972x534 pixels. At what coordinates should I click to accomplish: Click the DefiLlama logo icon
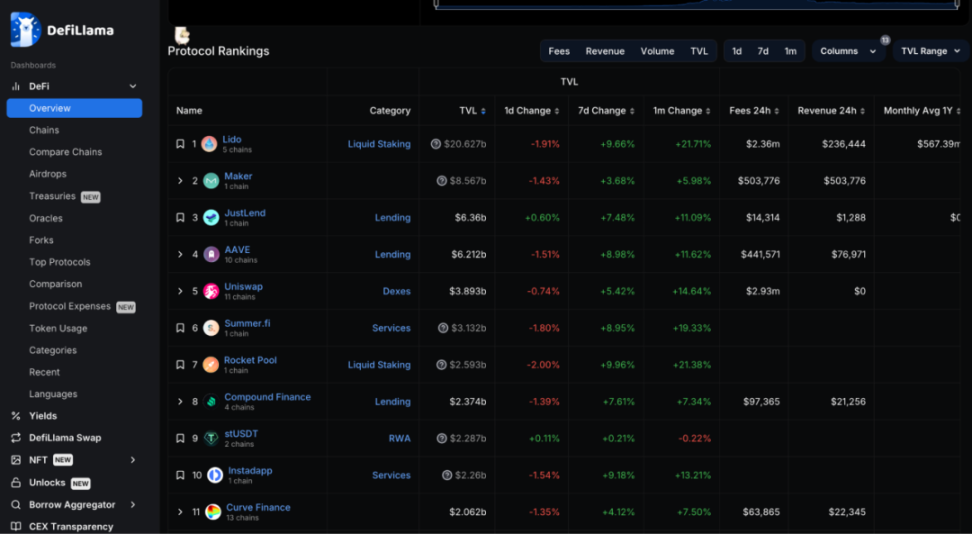(x=25, y=29)
